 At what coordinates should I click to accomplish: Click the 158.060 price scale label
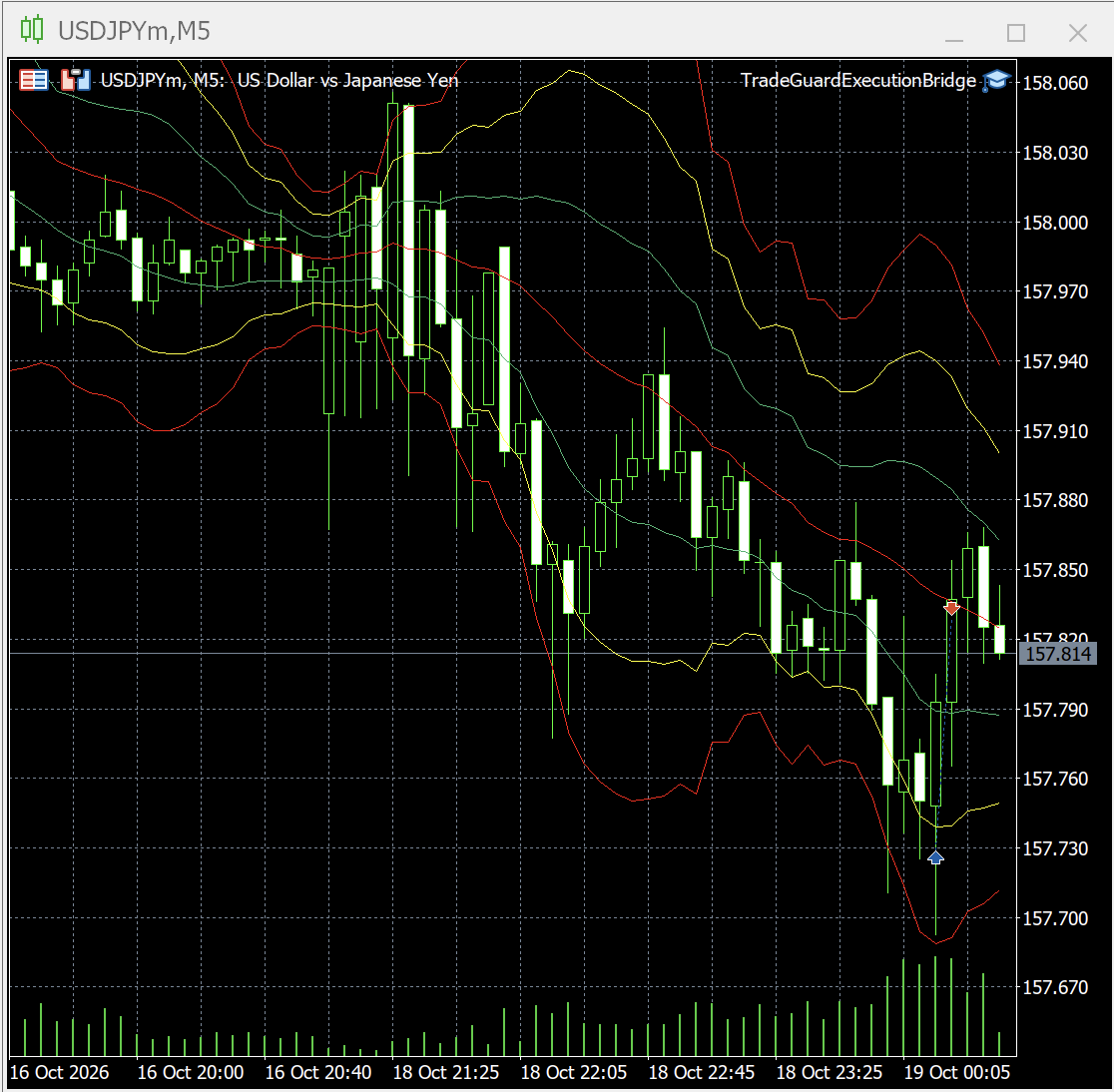[1055, 83]
